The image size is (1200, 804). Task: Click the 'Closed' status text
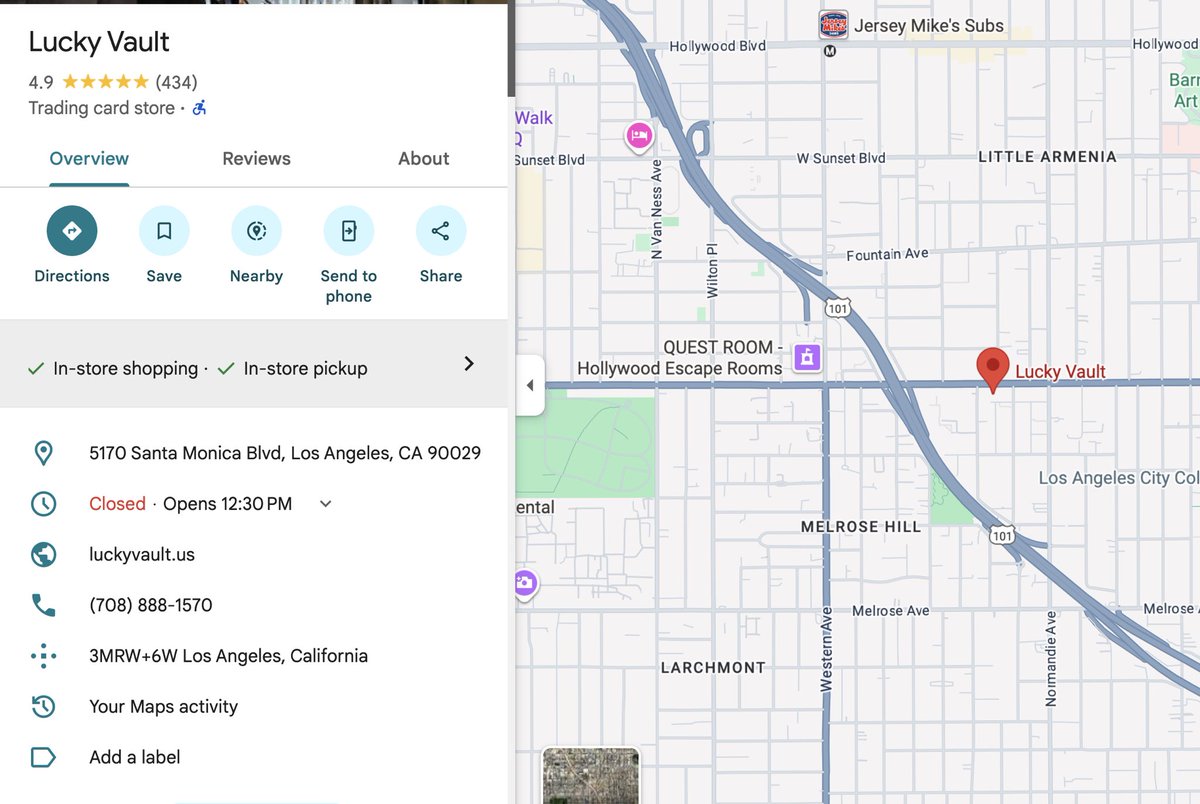(117, 504)
